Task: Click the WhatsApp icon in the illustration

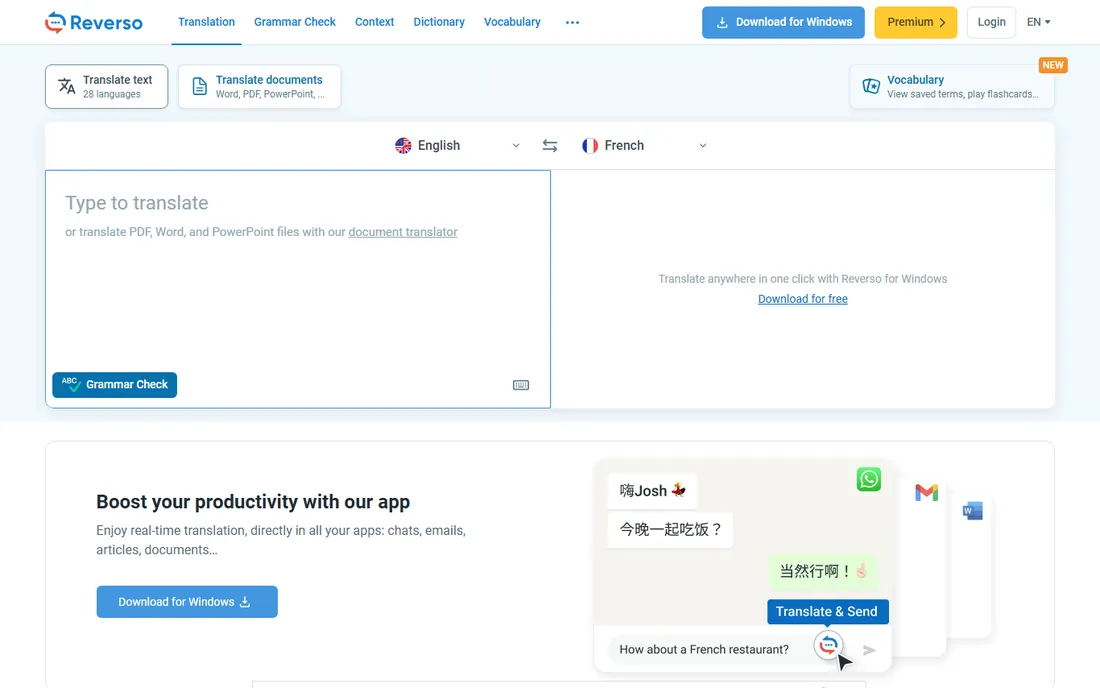Action: tap(868, 479)
